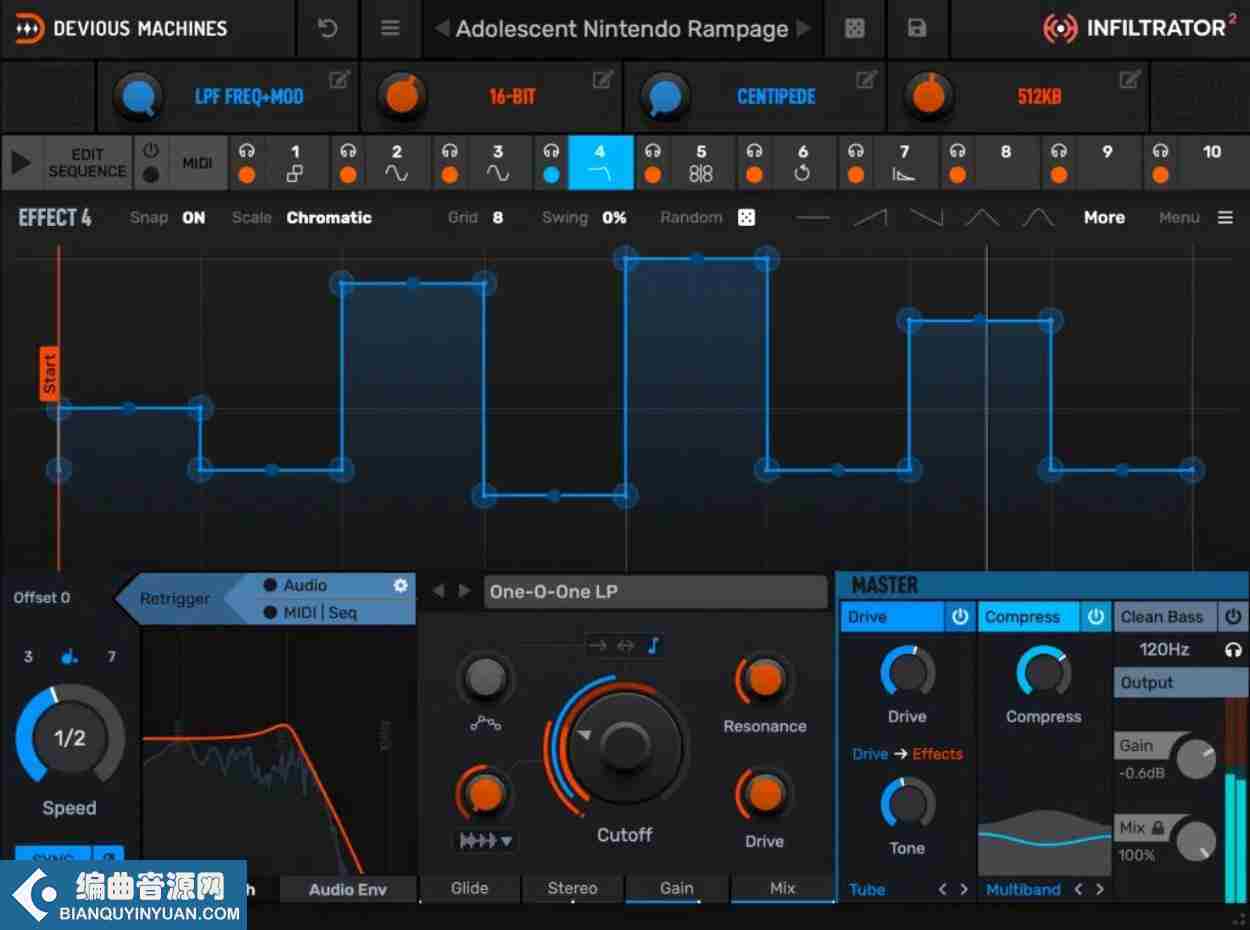Go to the next preset arrow
This screenshot has height=930, width=1250.
(x=804, y=29)
